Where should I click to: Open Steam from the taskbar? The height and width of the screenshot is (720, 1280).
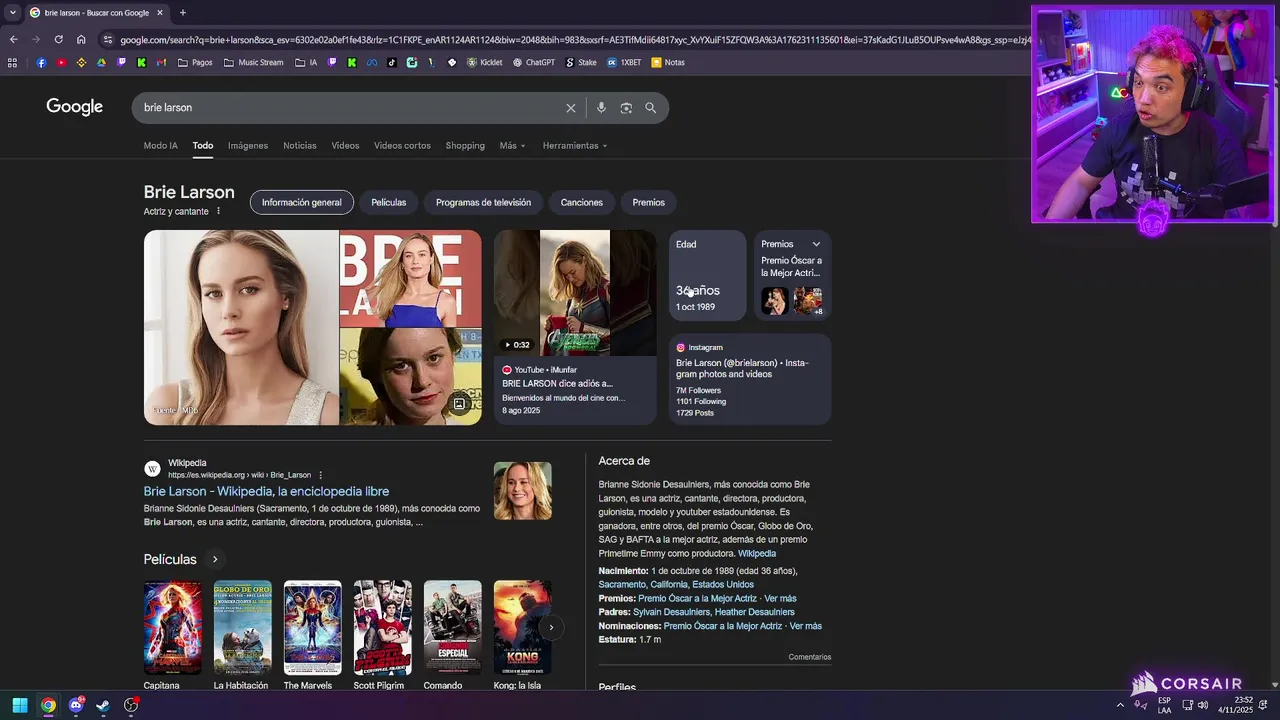tap(103, 705)
